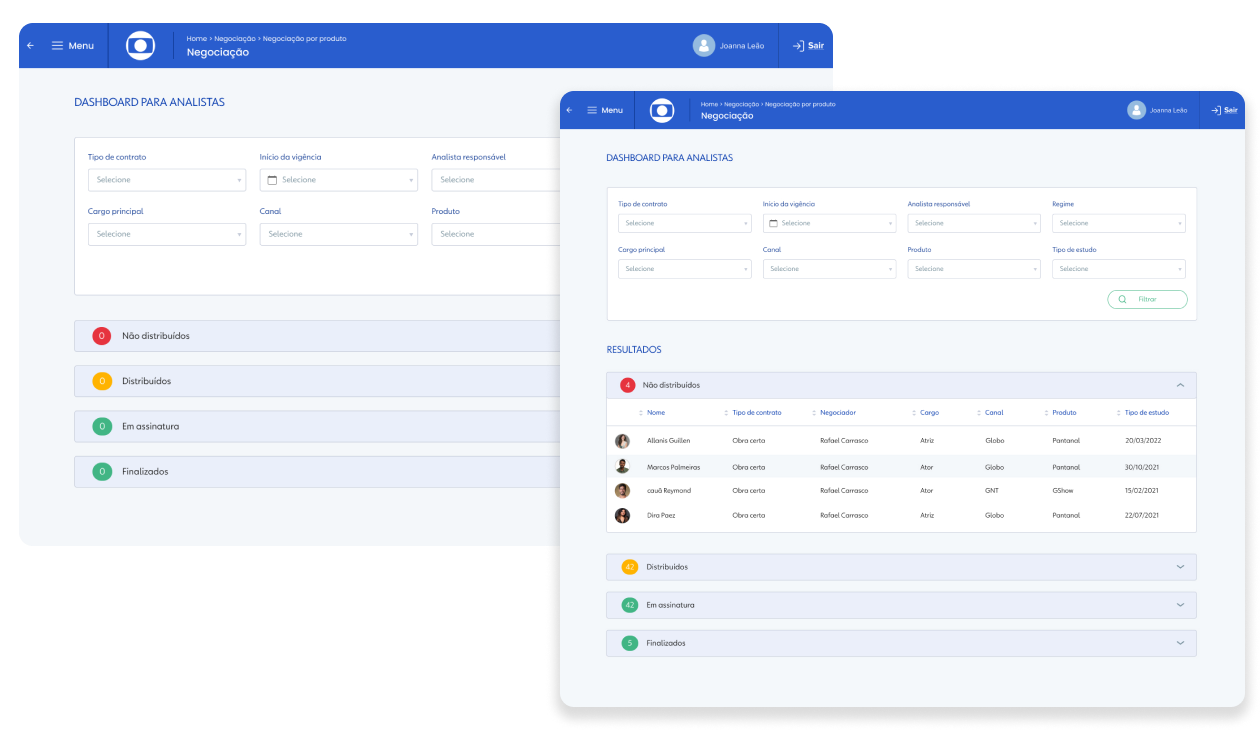Open the Regime dropdown
Image resolution: width=1260 pixels, height=730 pixels.
[x=1118, y=223]
